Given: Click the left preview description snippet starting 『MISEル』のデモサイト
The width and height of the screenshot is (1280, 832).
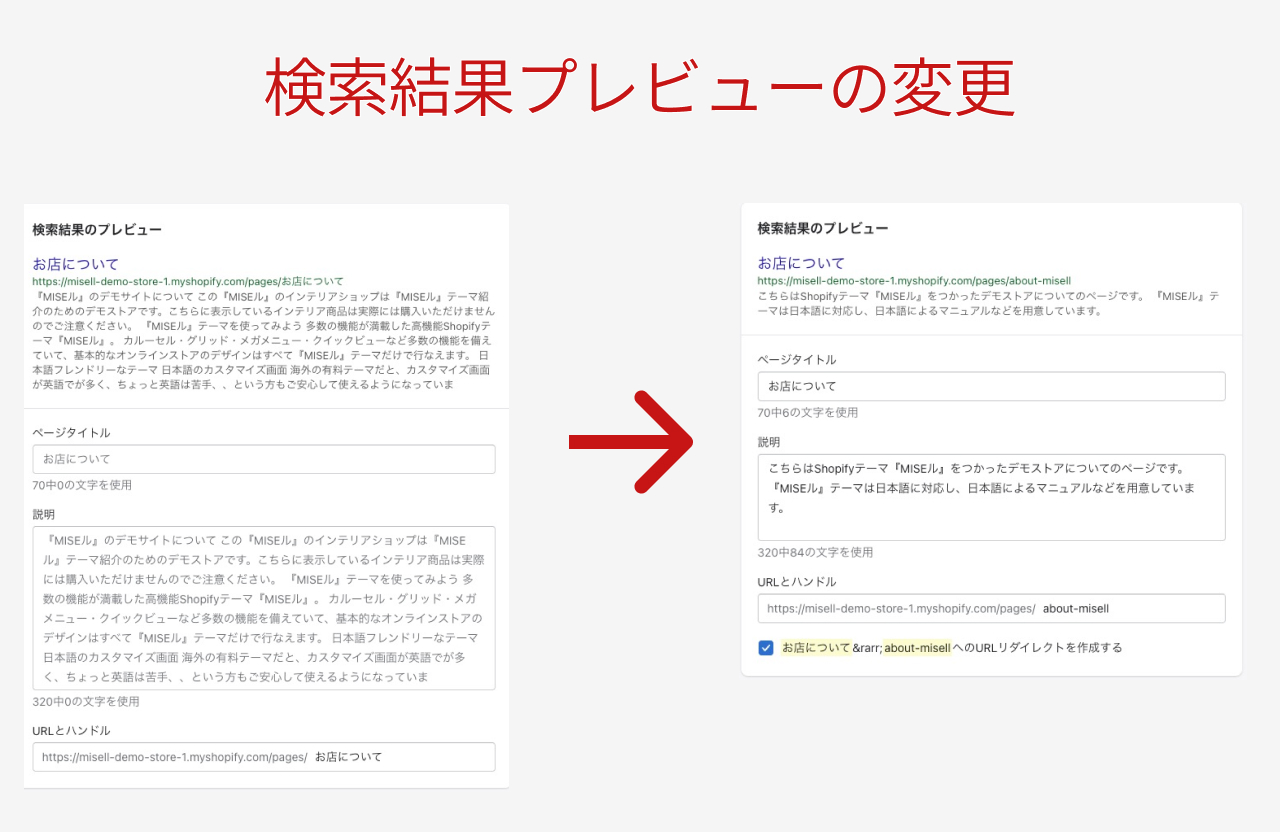Looking at the screenshot, I should [x=264, y=340].
